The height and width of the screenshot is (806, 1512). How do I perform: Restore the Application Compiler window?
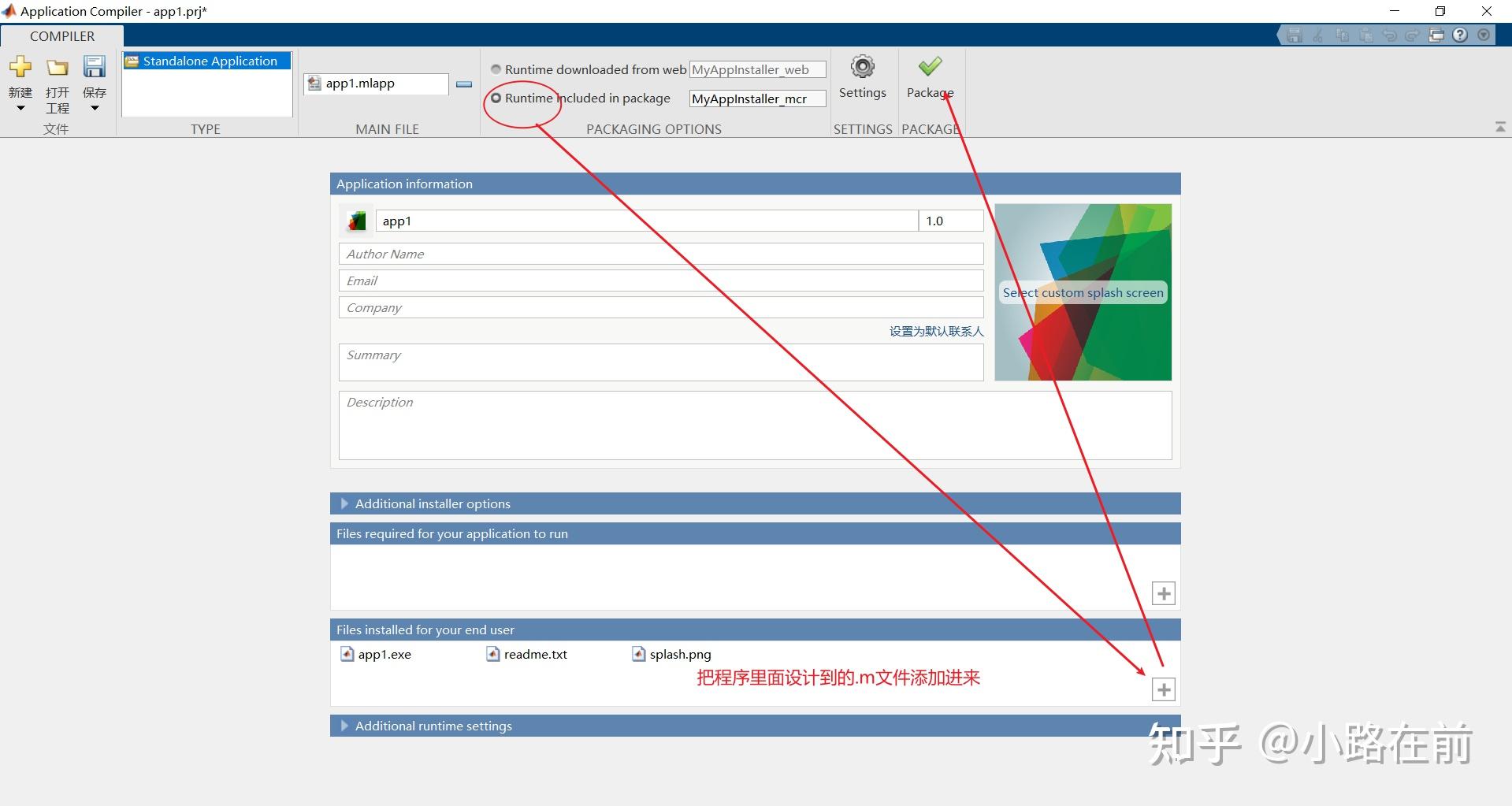click(x=1440, y=11)
